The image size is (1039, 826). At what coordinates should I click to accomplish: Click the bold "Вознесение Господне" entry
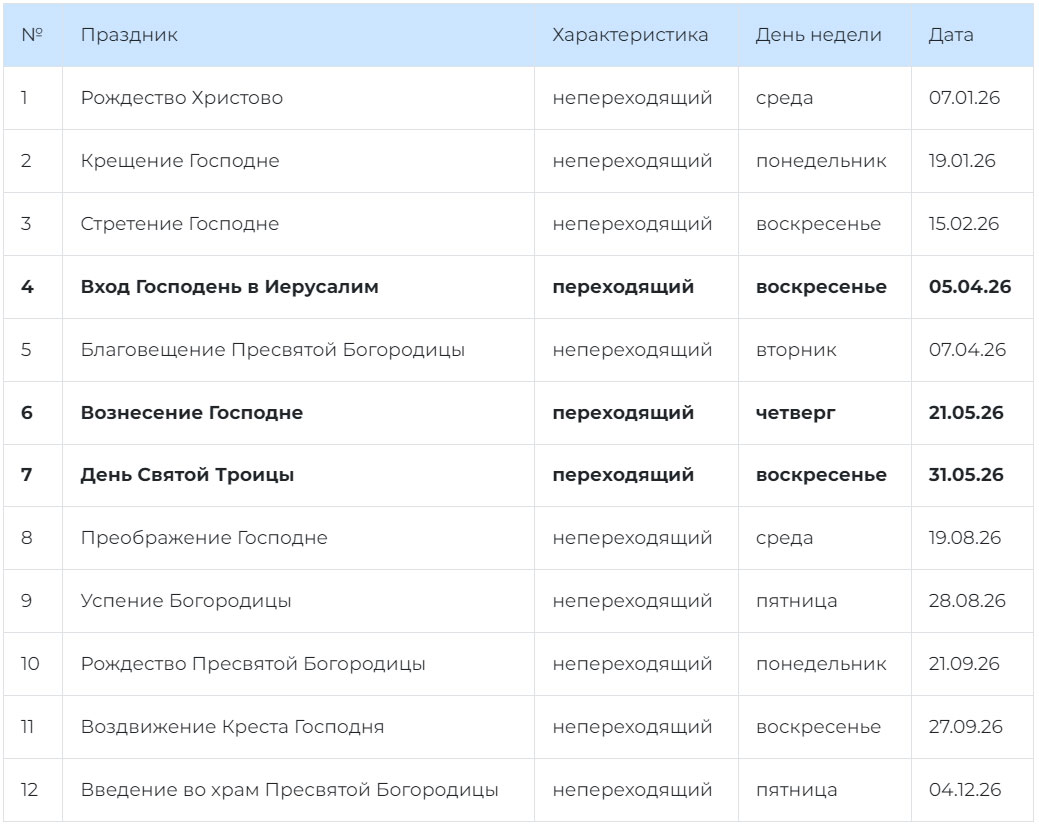(191, 413)
